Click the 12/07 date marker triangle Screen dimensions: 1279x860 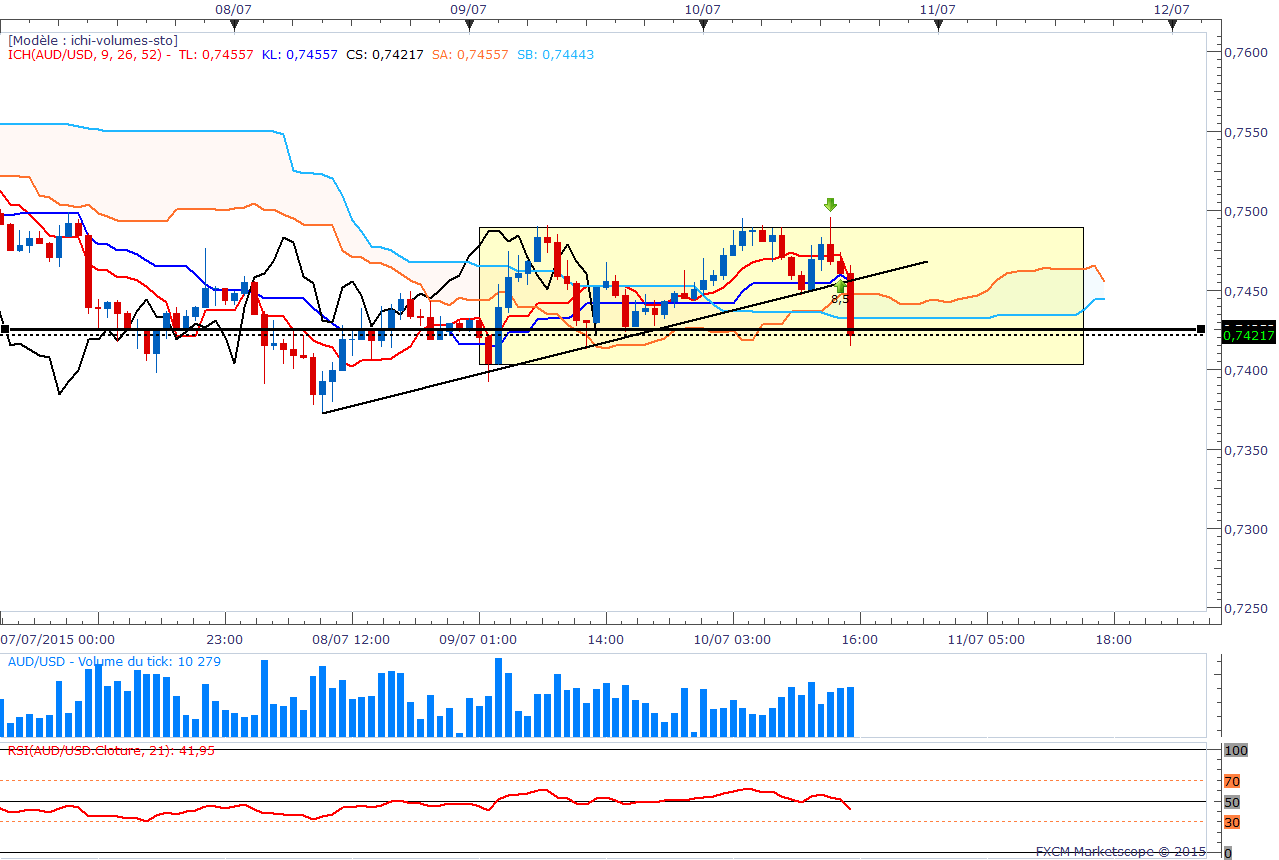1172,26
